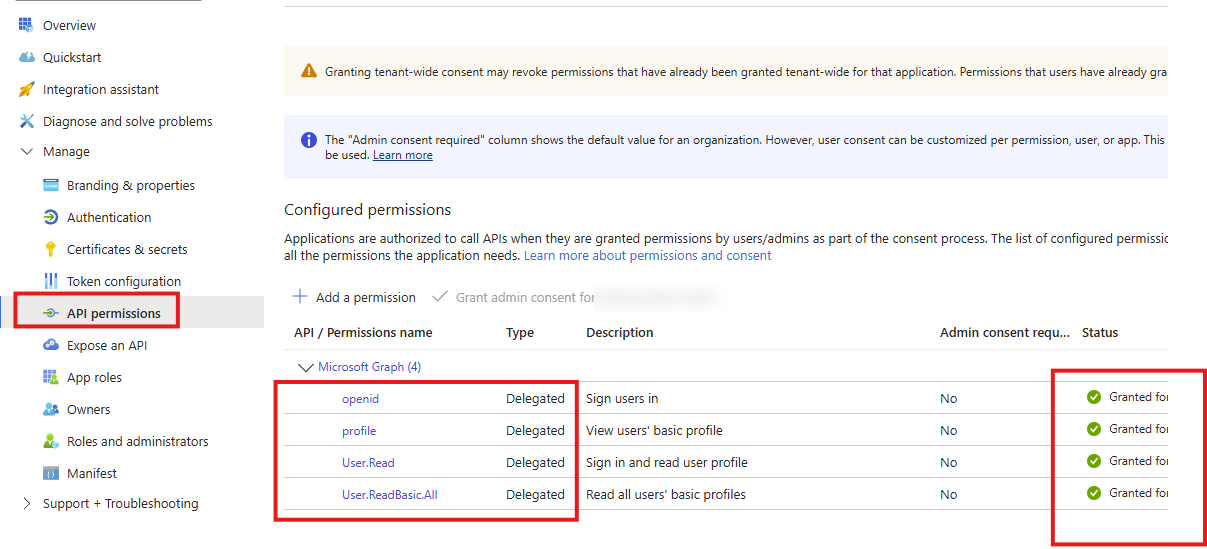This screenshot has height=549, width=1207.
Task: Click 'View users' basic profile' description
Action: pyautogui.click(x=654, y=430)
